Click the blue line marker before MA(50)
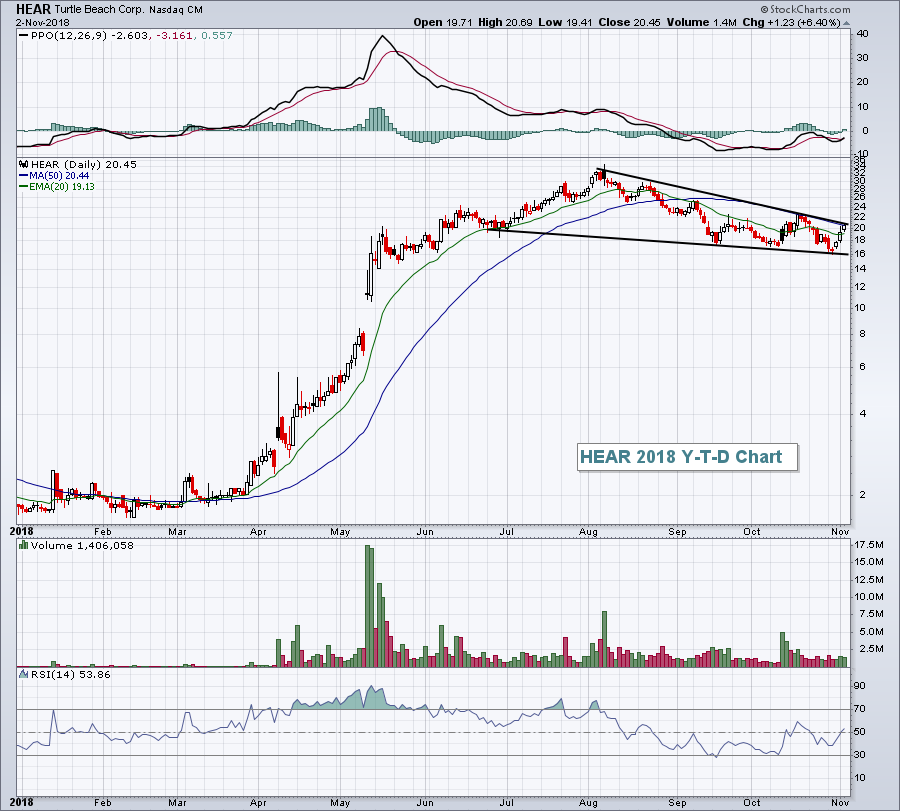 (x=24, y=176)
